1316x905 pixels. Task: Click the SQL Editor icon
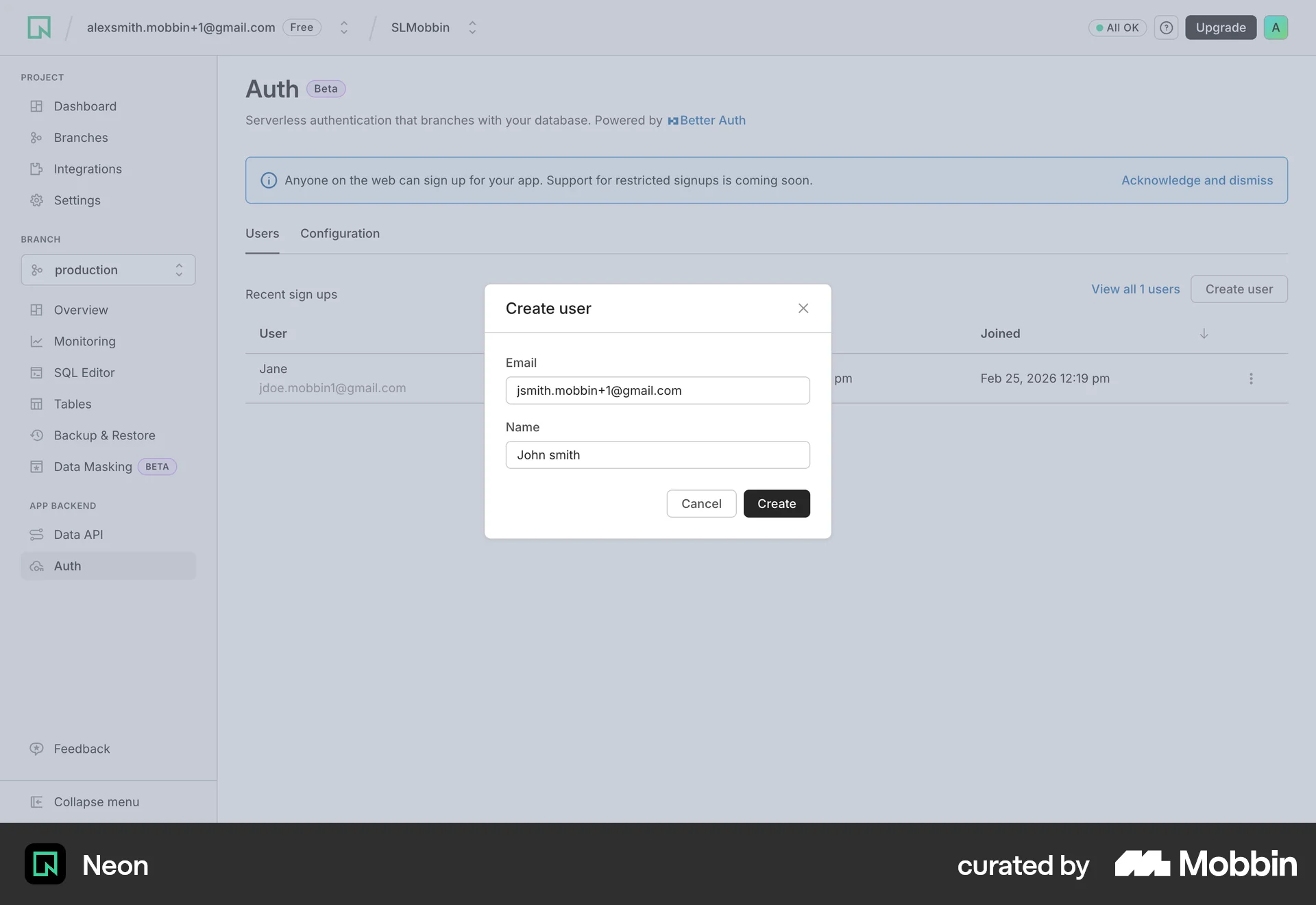pyautogui.click(x=36, y=373)
